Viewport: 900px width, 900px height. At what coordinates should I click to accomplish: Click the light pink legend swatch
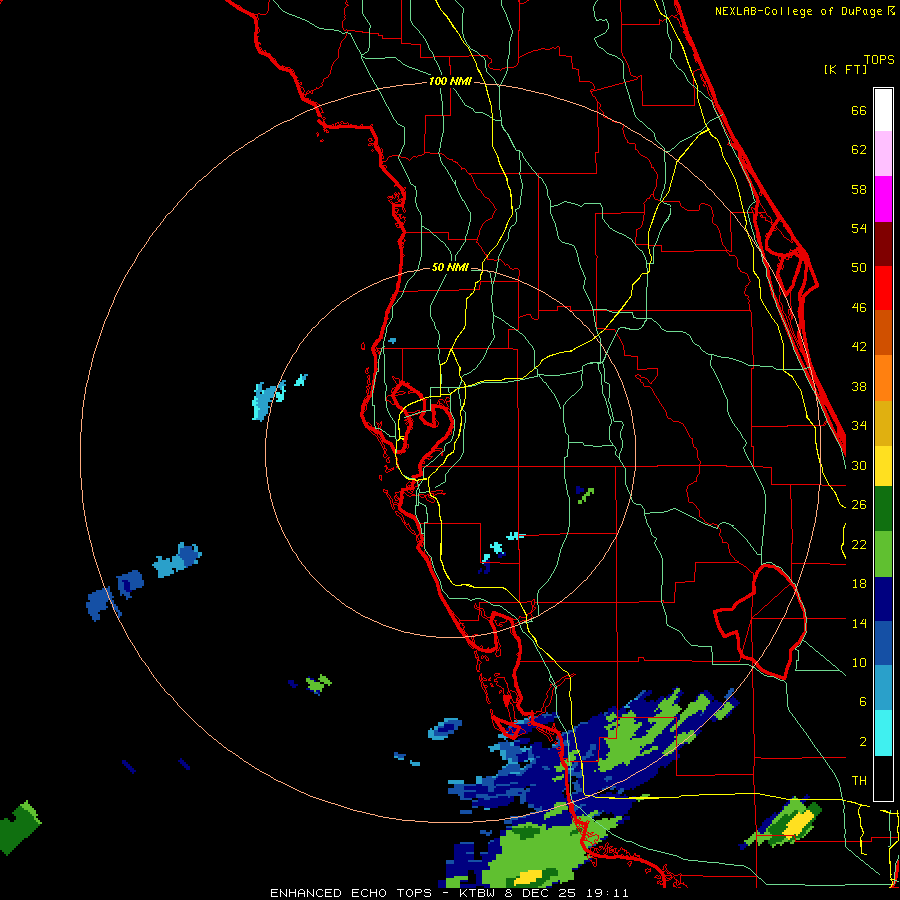coord(883,154)
